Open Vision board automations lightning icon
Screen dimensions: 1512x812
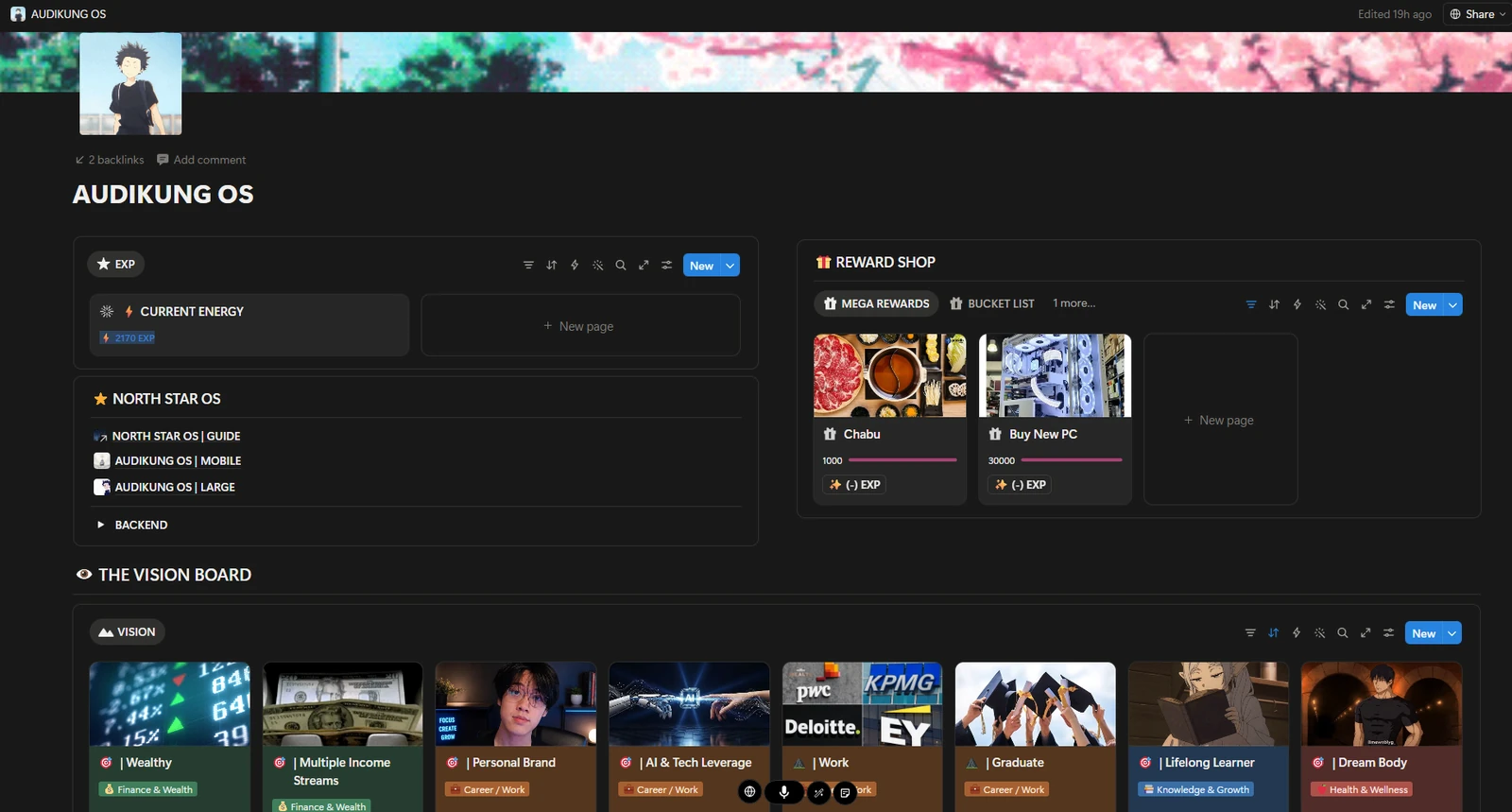[1297, 633]
